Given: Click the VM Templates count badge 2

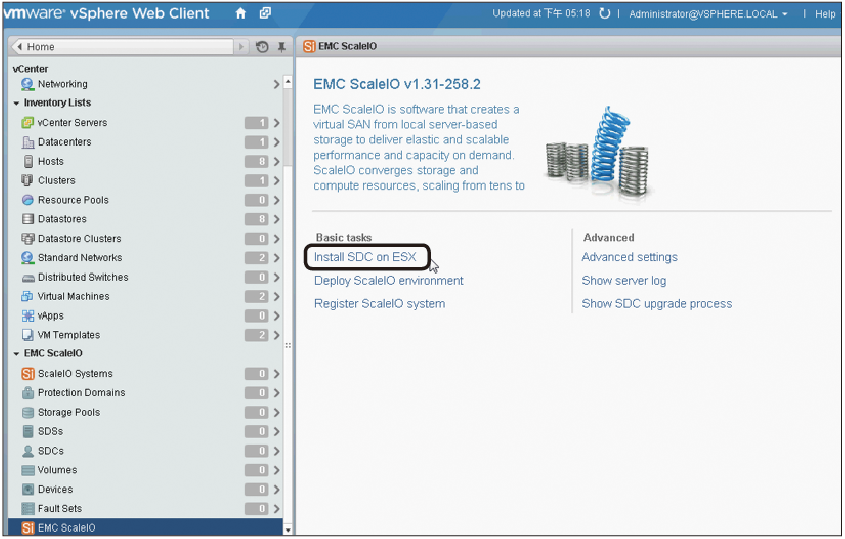Looking at the screenshot, I should tap(257, 335).
